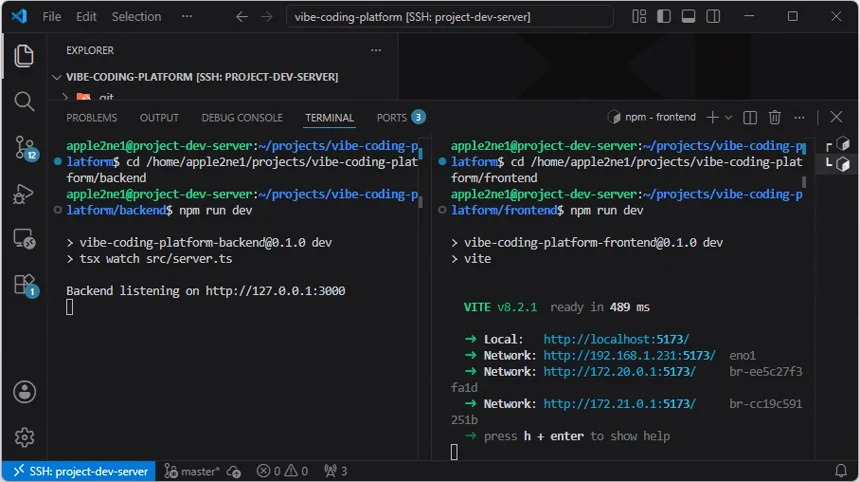Select the first terminal in the terminal list

coord(838,145)
